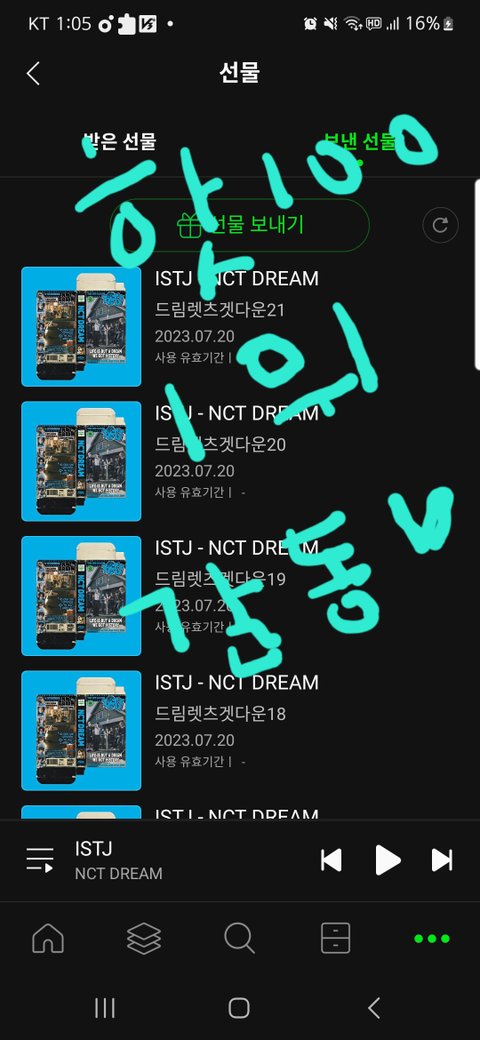Screen dimensions: 480x1040
Task: Open the playlist queue icon in player bar
Action: 40,860
